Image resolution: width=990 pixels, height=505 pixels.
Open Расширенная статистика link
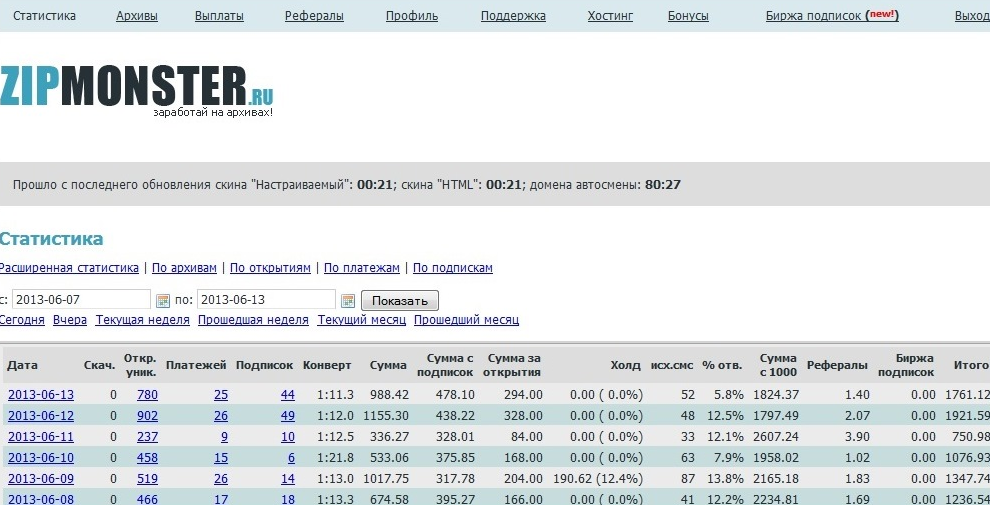tap(69, 268)
